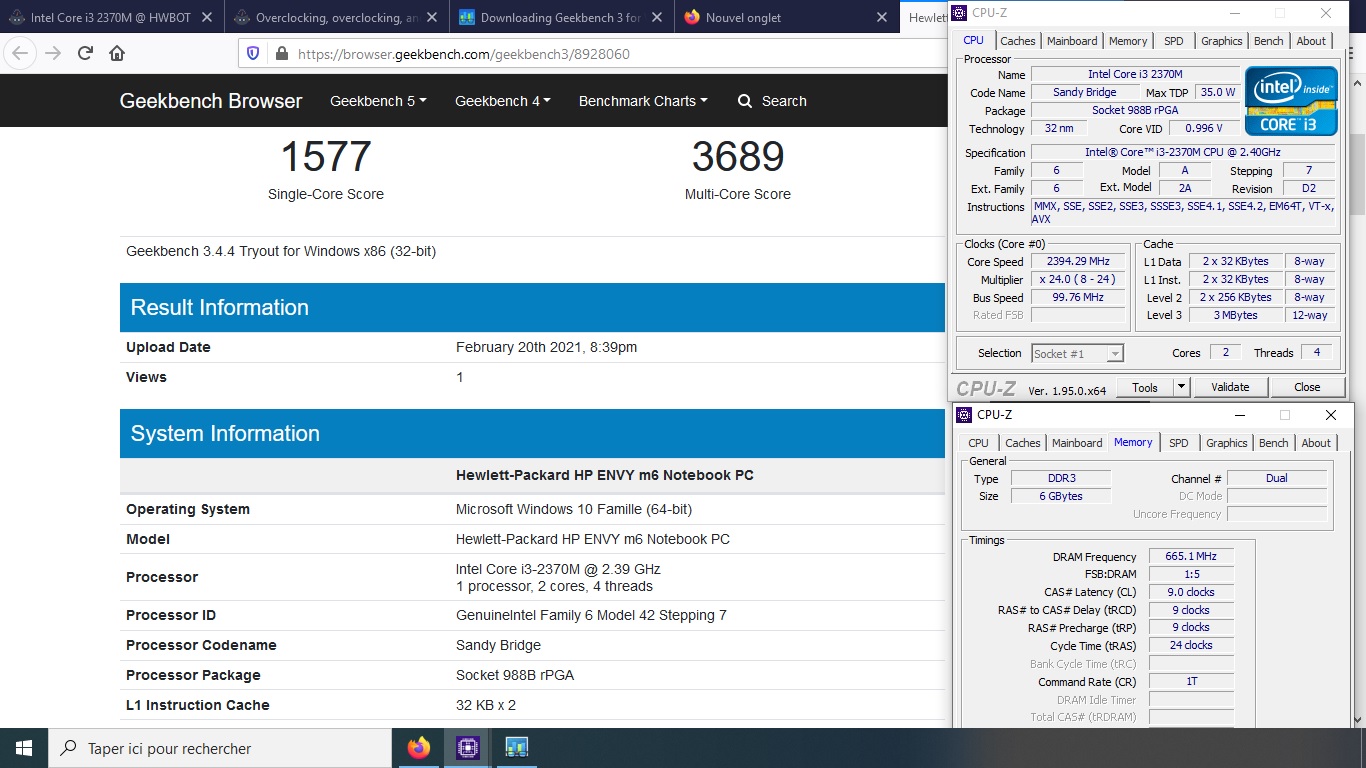
Task: Close the Overclocking tab
Action: point(432,17)
